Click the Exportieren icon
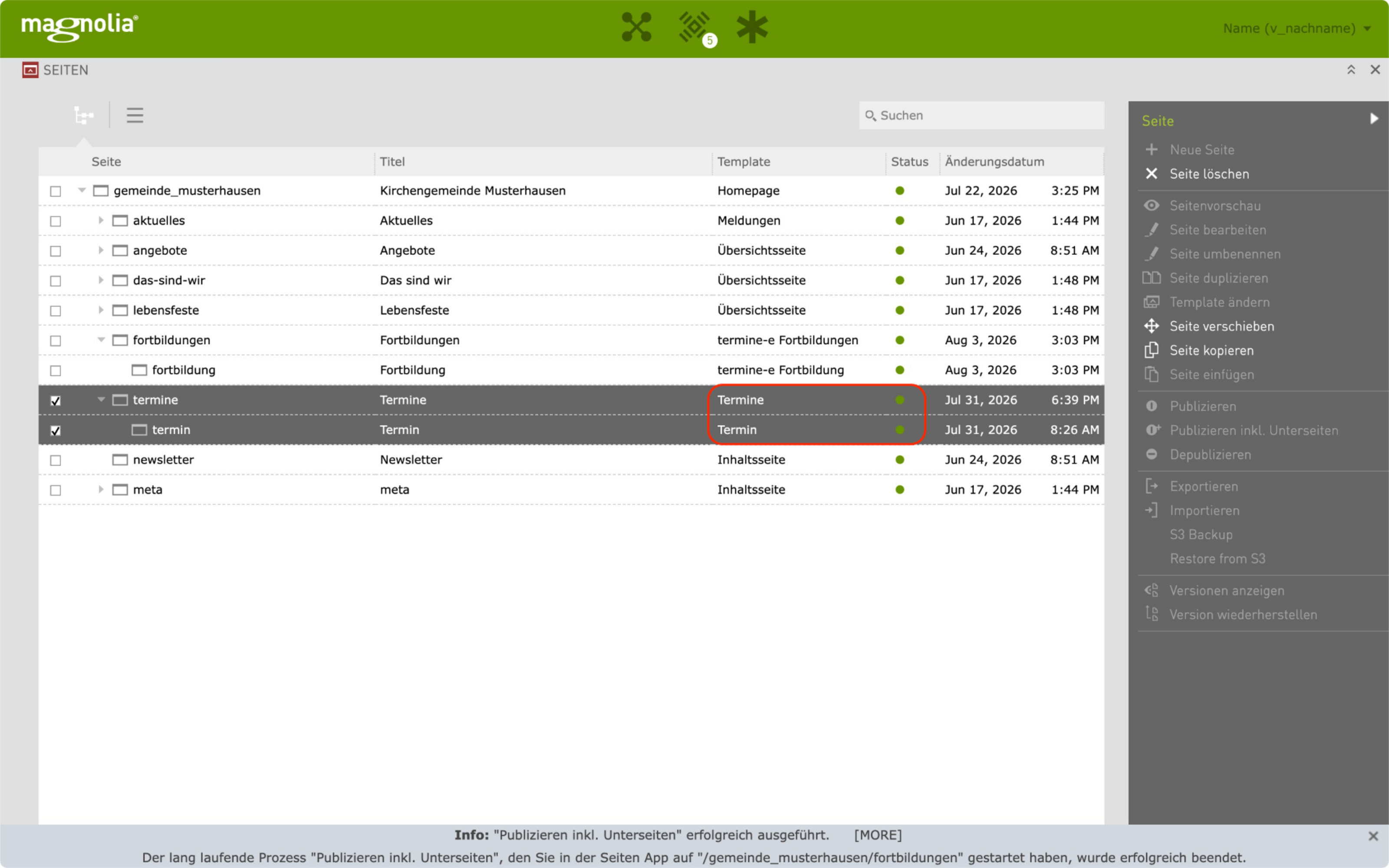This screenshot has width=1389, height=868. pyautogui.click(x=1152, y=486)
